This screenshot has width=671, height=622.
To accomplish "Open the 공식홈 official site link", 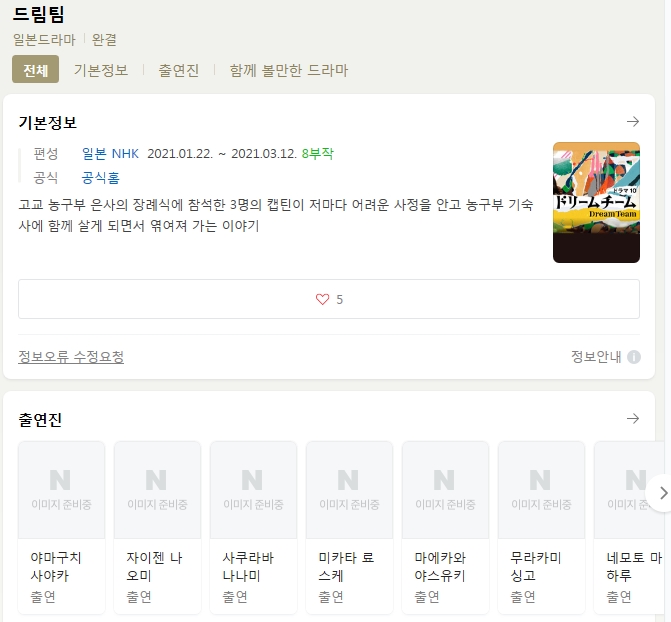I will tap(101, 177).
